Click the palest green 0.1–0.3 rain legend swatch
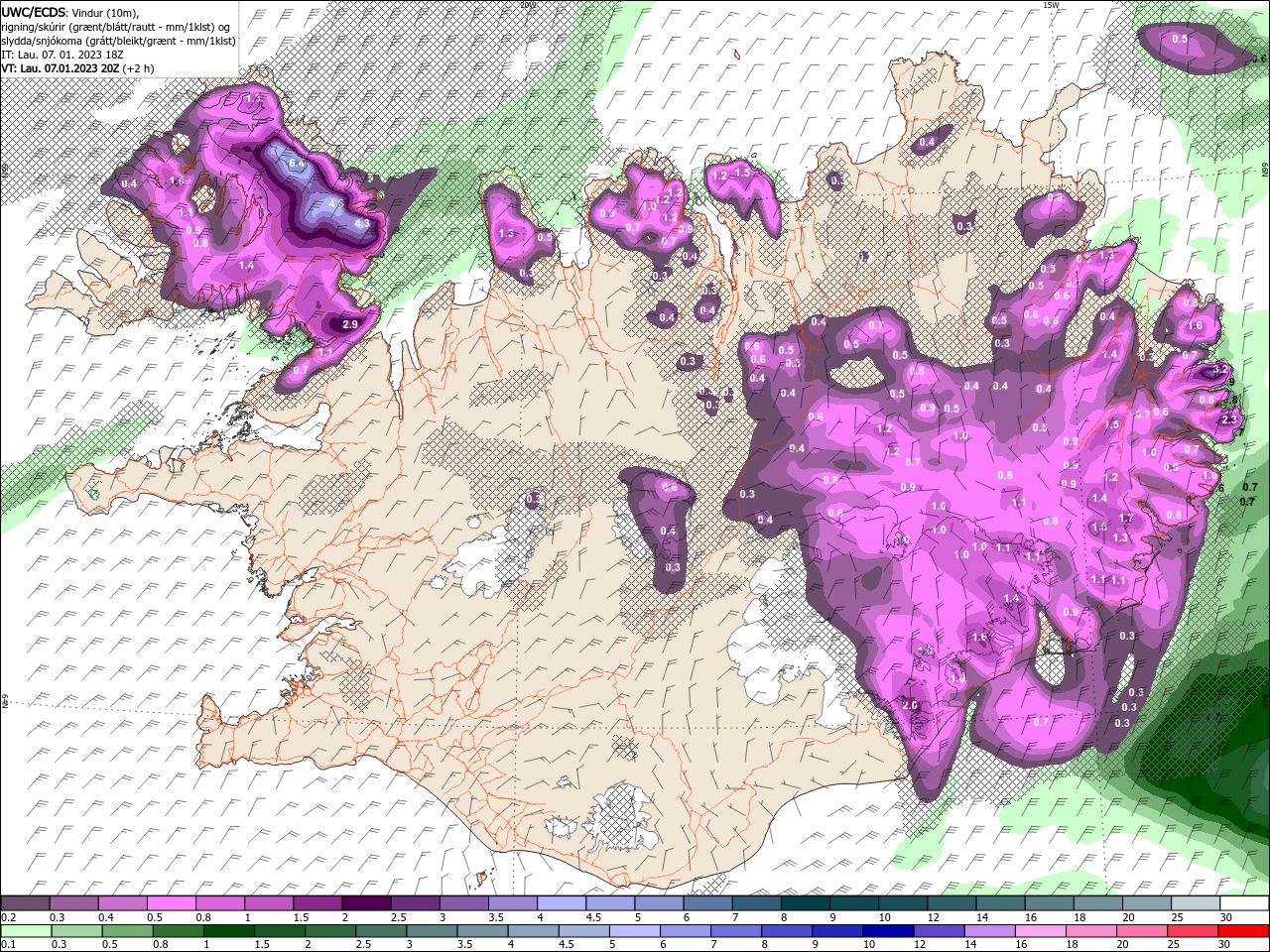This screenshot has height=952, width=1270. tap(26, 931)
